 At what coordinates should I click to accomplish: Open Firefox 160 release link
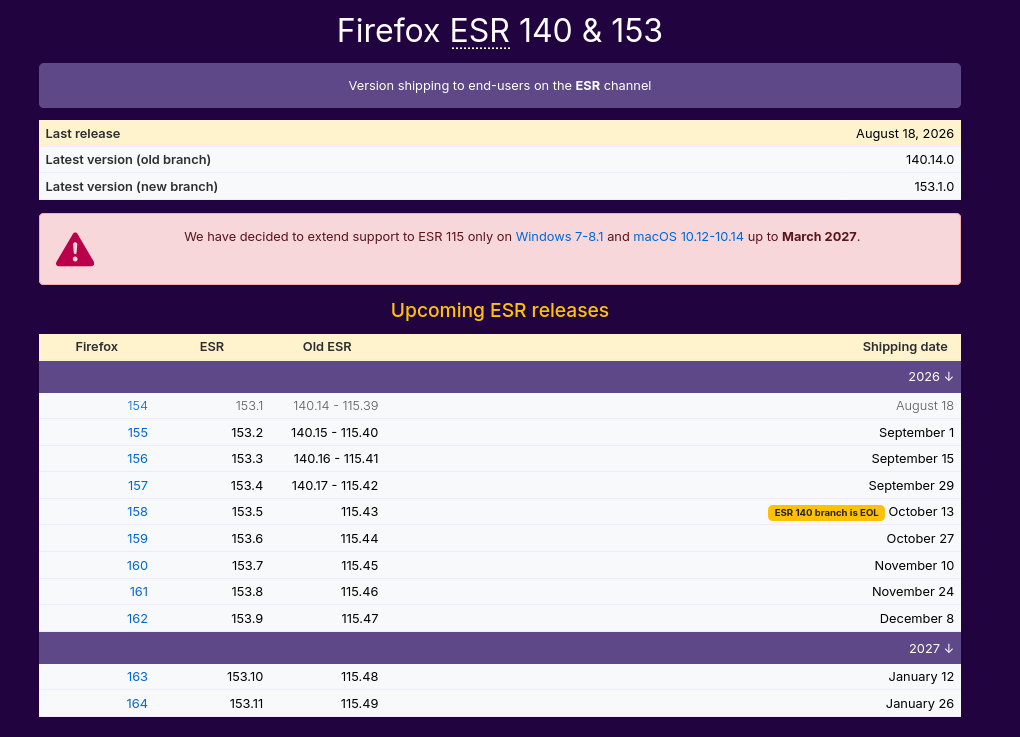137,566
